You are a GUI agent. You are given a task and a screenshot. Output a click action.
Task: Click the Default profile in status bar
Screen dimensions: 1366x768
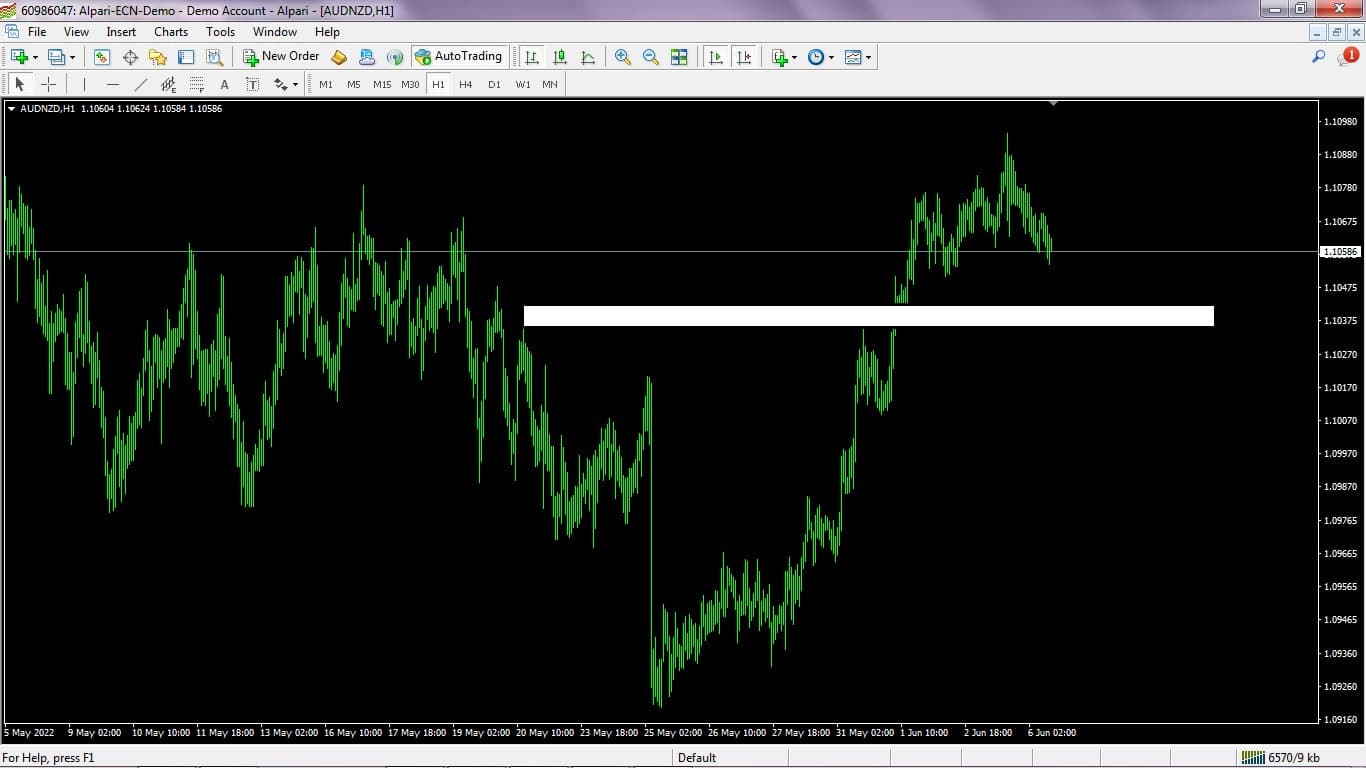[x=697, y=758]
